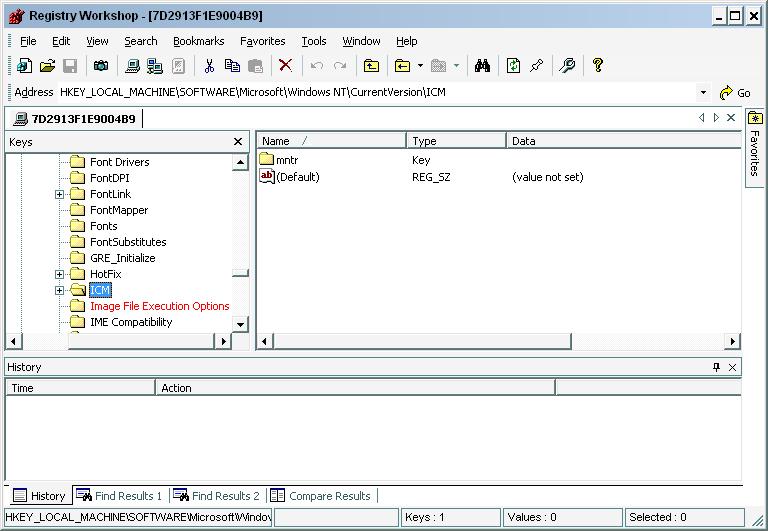This screenshot has height=531, width=768.
Task: Open the Favorites menu
Action: point(262,41)
